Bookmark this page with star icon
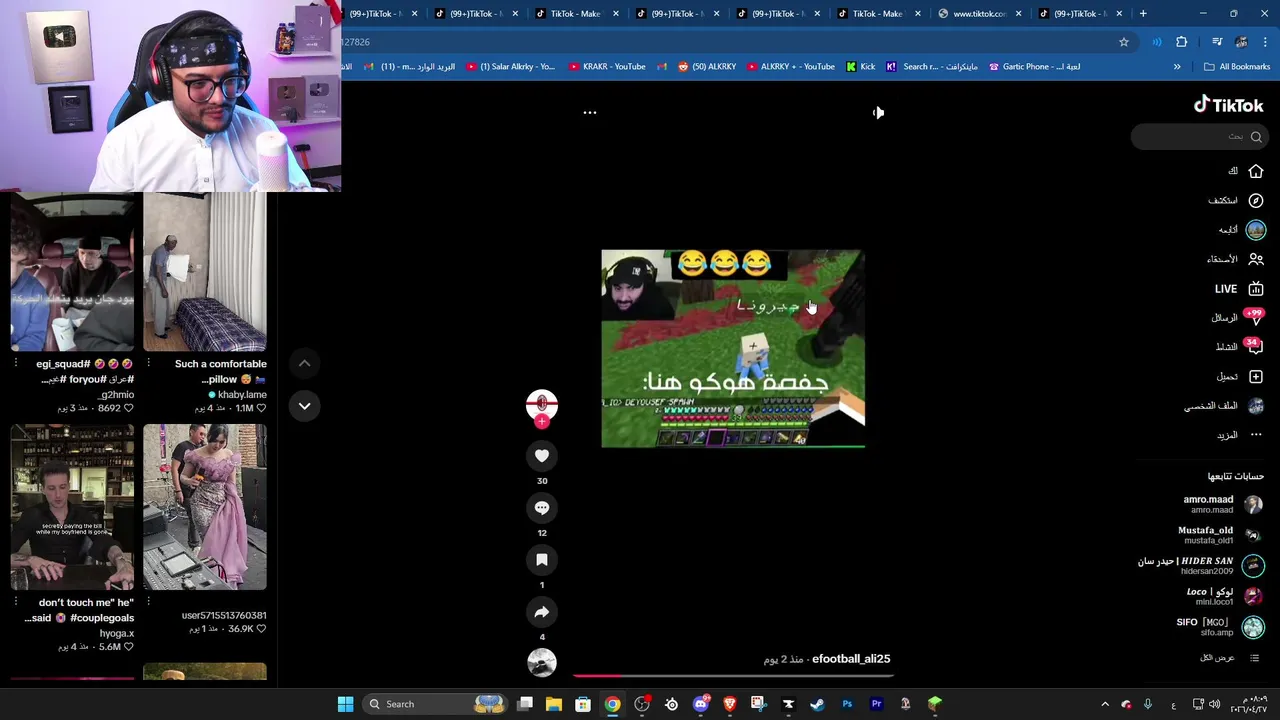Screen dimensions: 1280x720 pyautogui.click(x=1124, y=42)
